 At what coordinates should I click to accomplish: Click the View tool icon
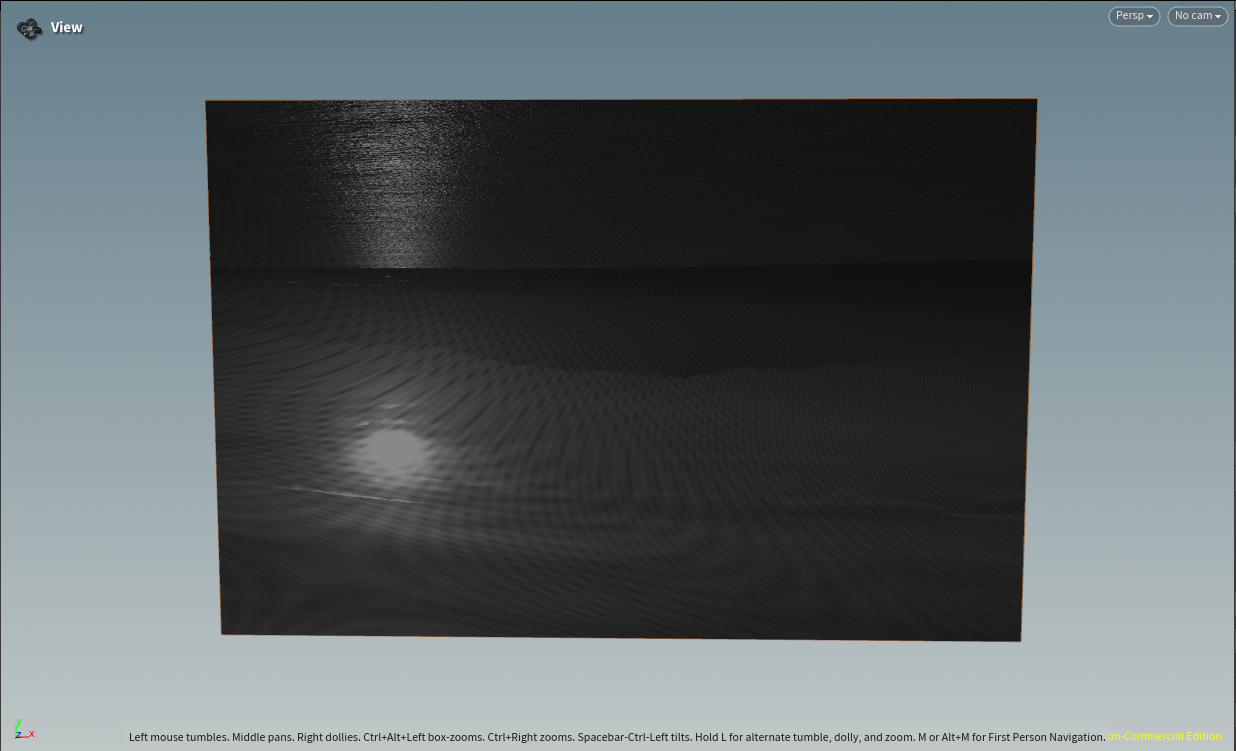[x=30, y=28]
